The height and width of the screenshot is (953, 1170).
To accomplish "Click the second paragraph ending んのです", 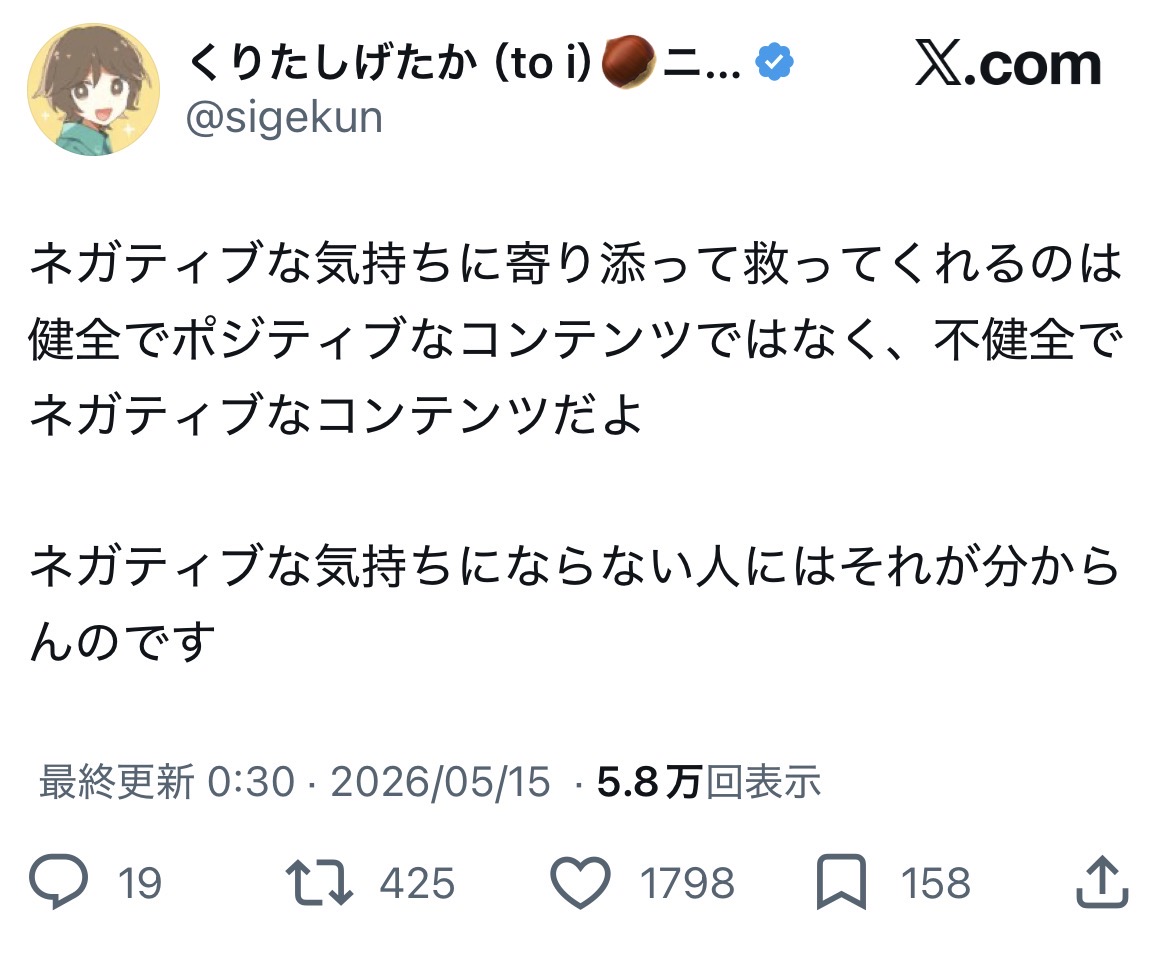I will coord(575,603).
